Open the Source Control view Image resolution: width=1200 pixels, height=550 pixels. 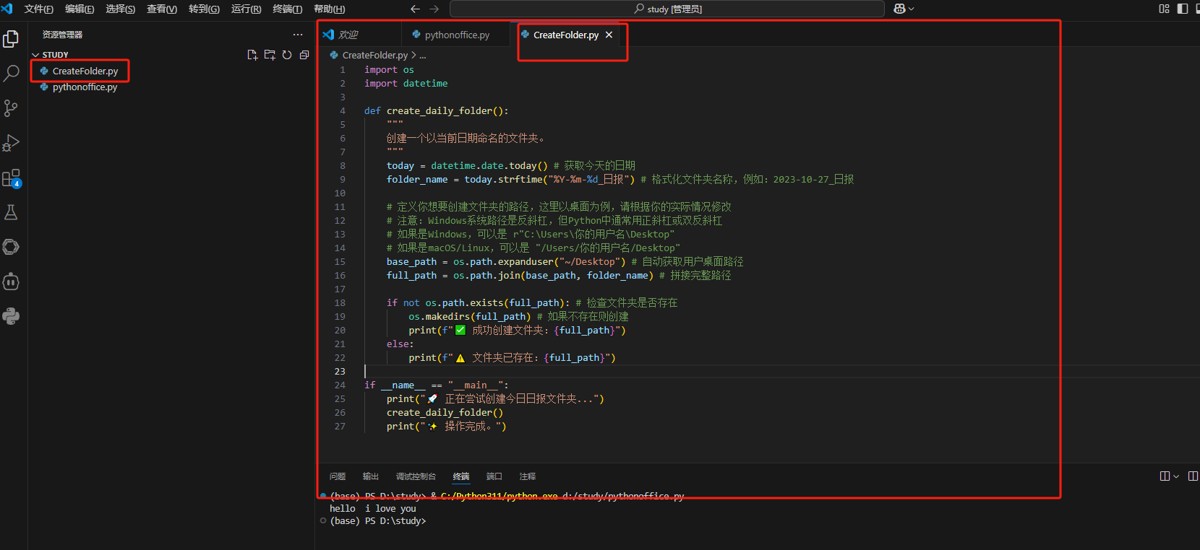[x=12, y=108]
